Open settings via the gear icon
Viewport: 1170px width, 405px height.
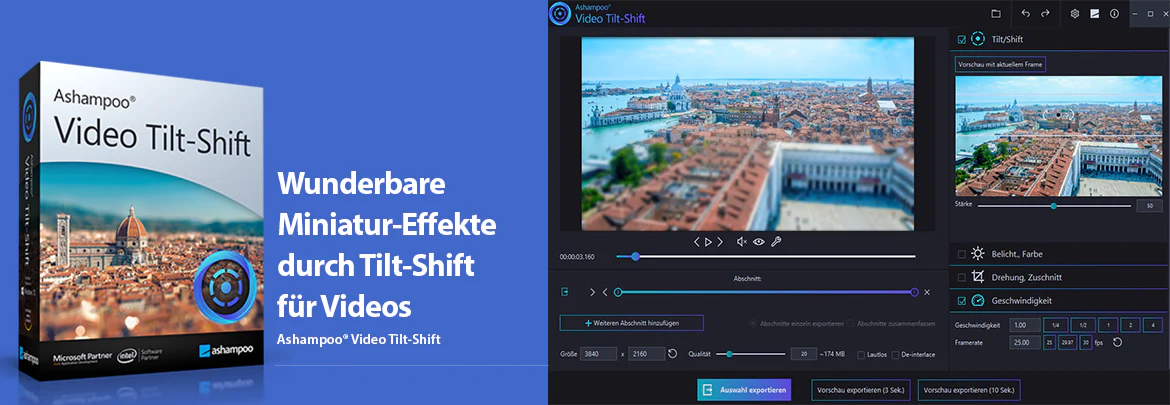point(1075,13)
